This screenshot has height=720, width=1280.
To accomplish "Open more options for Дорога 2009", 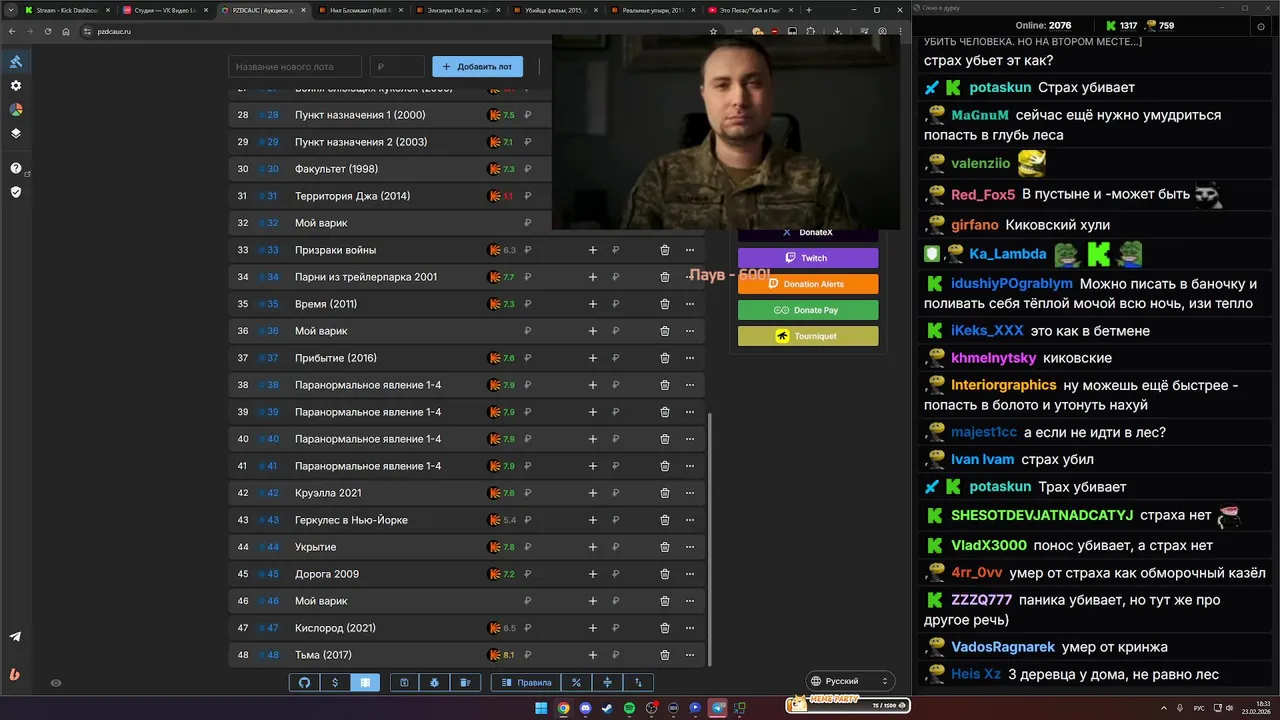I will pyautogui.click(x=690, y=574).
